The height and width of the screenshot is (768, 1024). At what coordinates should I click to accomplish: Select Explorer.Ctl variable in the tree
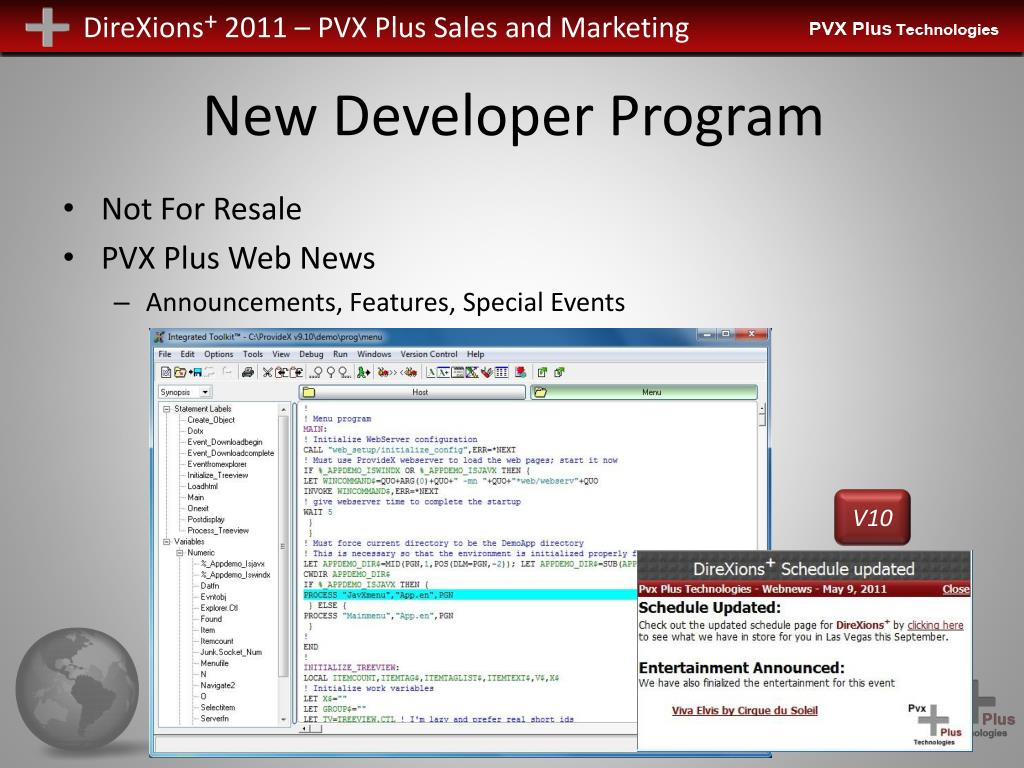tap(219, 608)
